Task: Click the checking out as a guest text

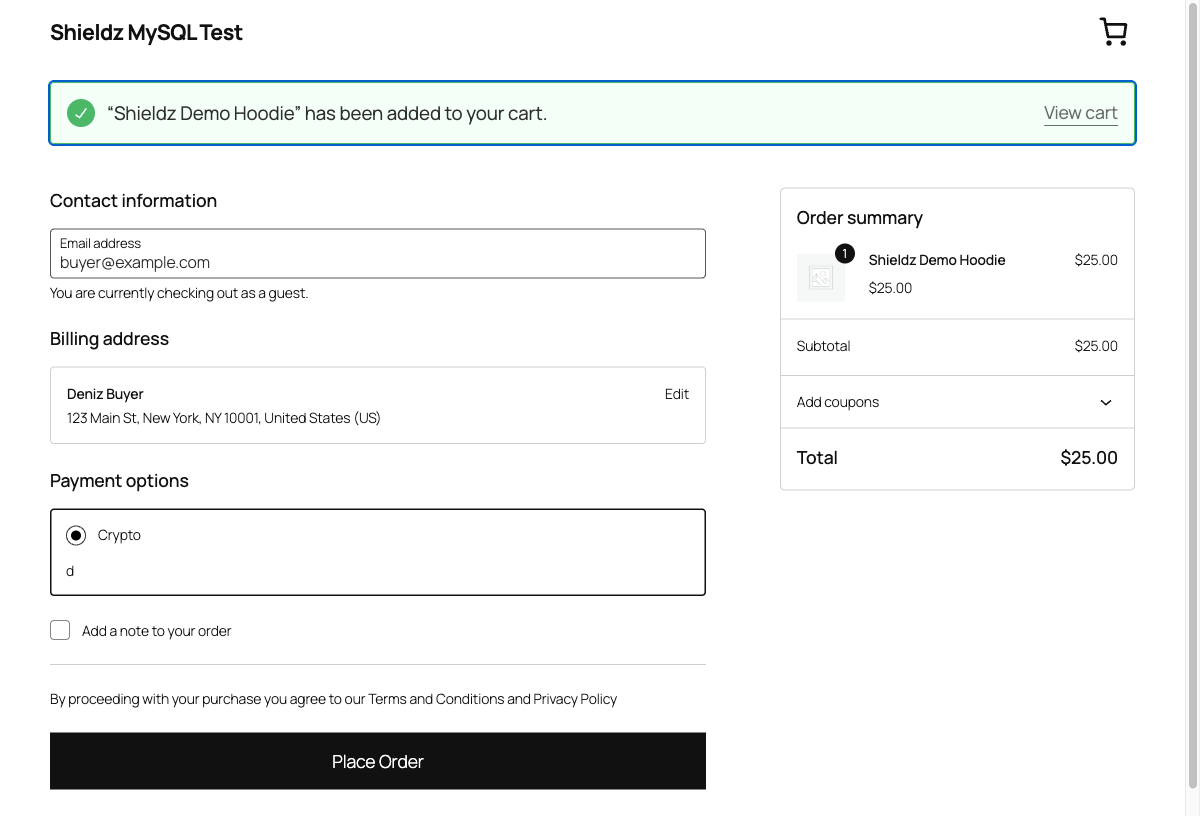Action: coord(179,293)
